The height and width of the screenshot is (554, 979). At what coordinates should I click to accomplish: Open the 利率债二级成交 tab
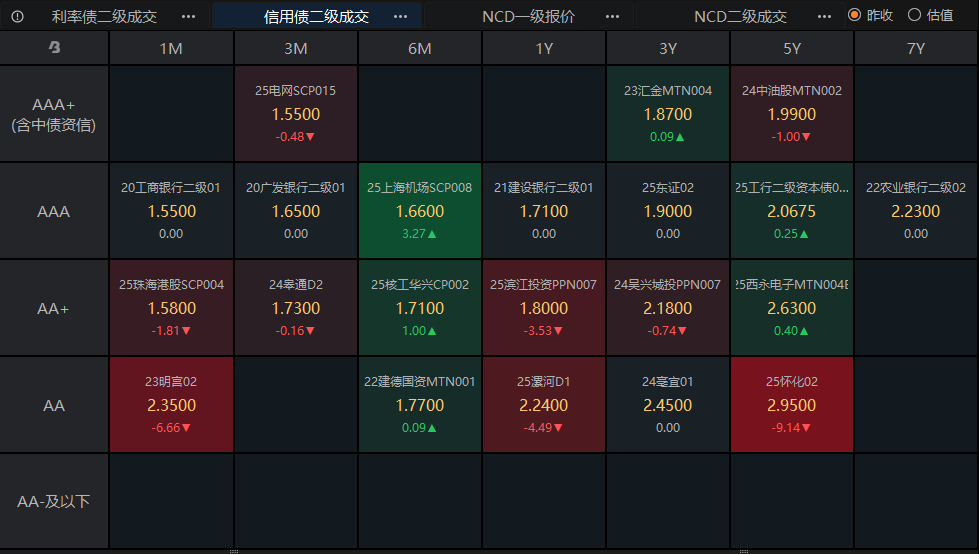tap(104, 16)
